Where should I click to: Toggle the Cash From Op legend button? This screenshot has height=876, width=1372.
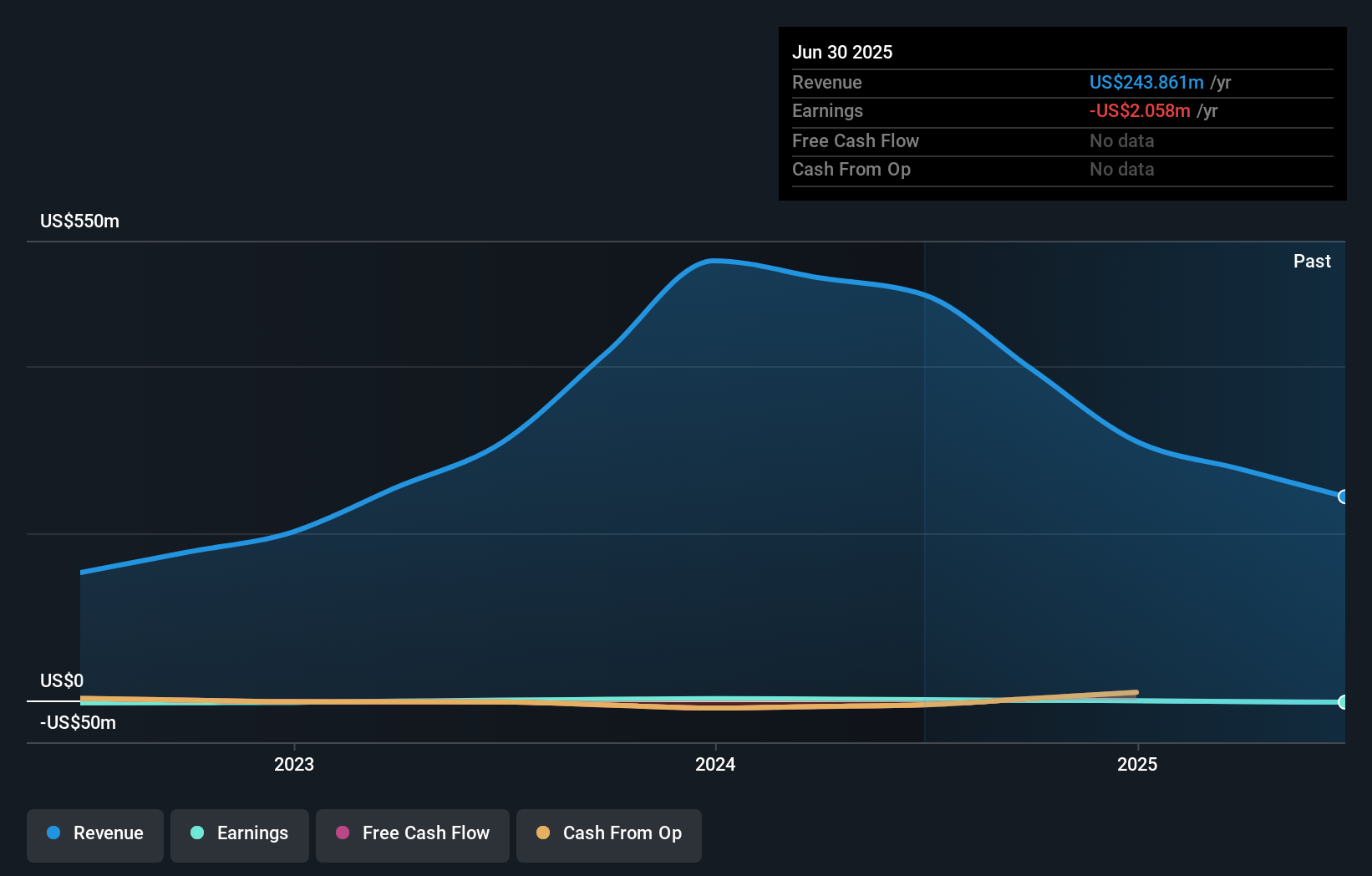609,835
